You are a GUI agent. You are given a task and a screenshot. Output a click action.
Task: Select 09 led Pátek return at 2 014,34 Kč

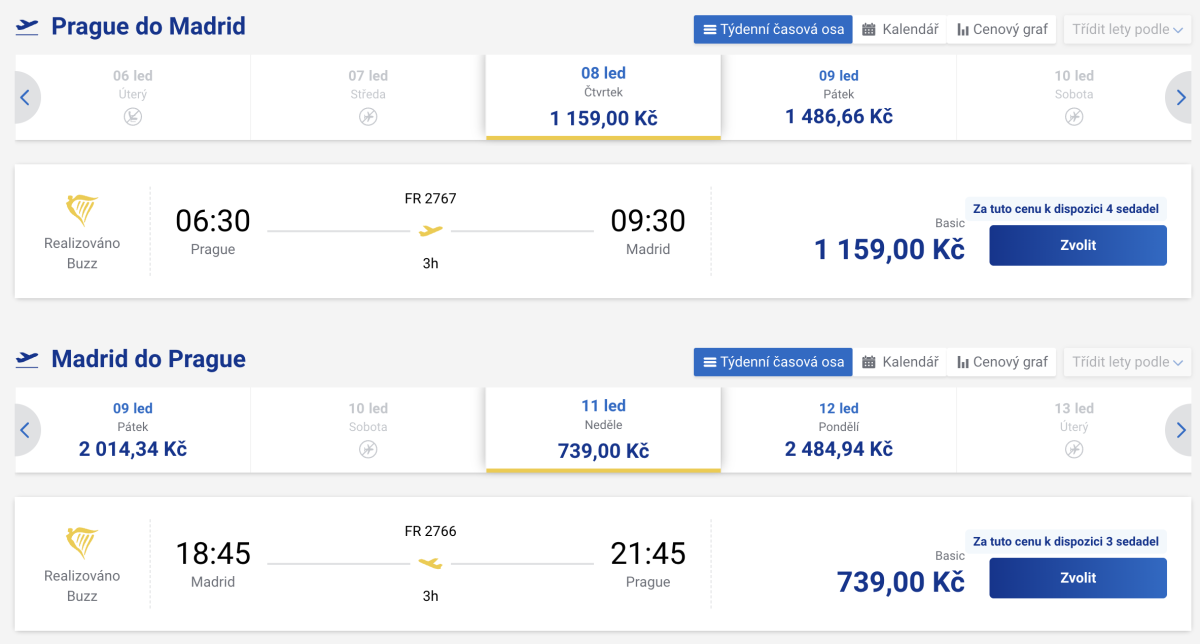click(133, 431)
